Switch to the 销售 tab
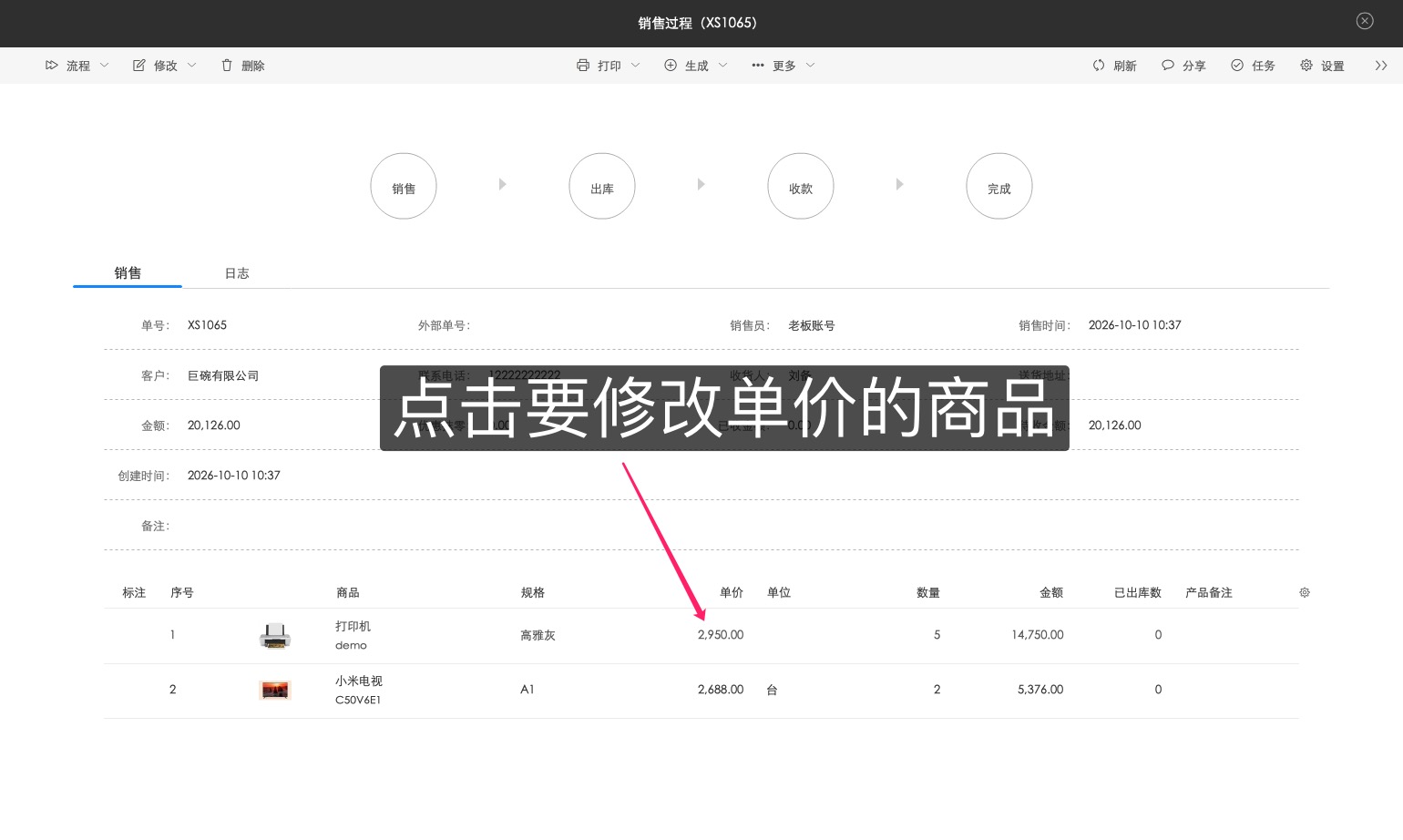This screenshot has height=840, width=1403. [x=128, y=273]
